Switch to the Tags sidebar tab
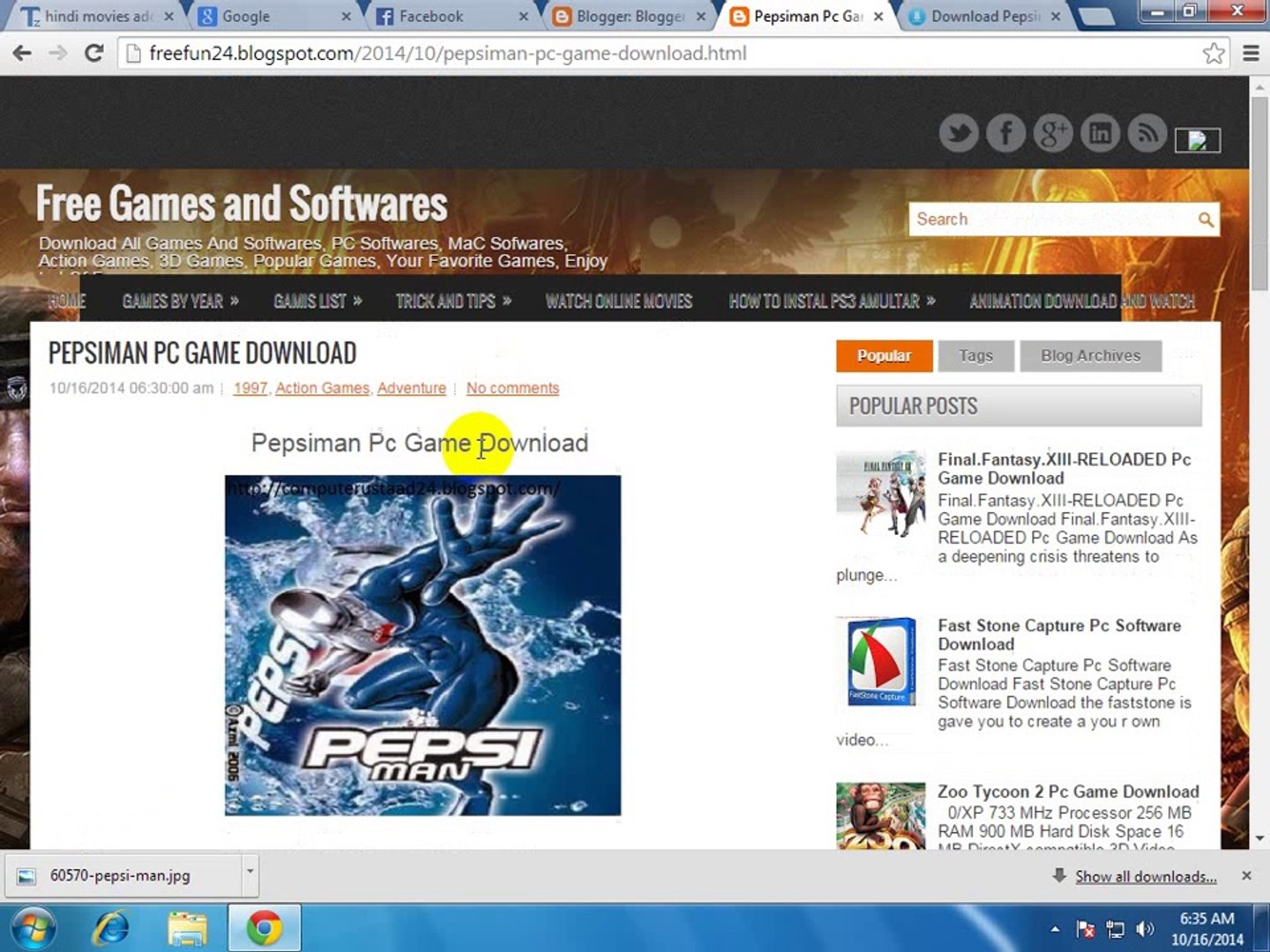The height and width of the screenshot is (952, 1270). coord(975,355)
